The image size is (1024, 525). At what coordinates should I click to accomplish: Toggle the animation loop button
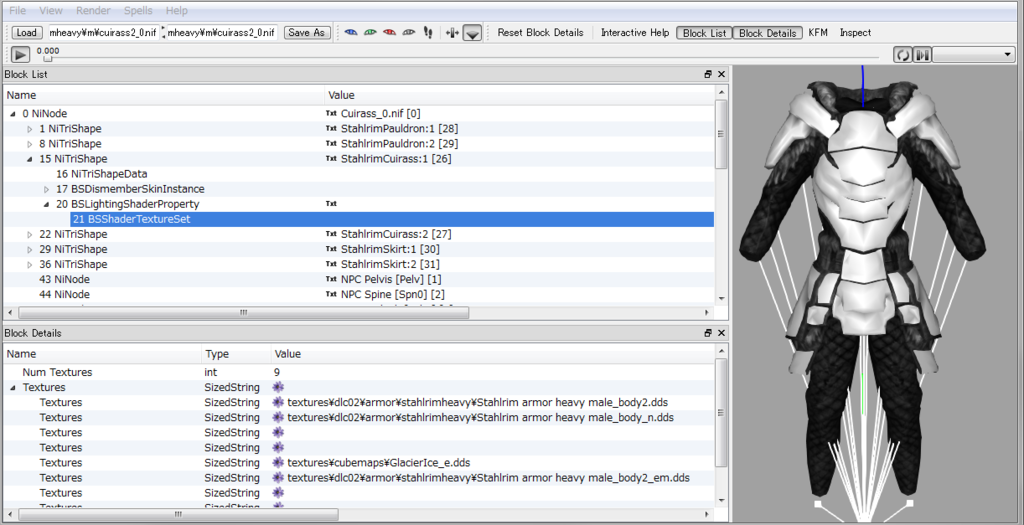tap(903, 56)
